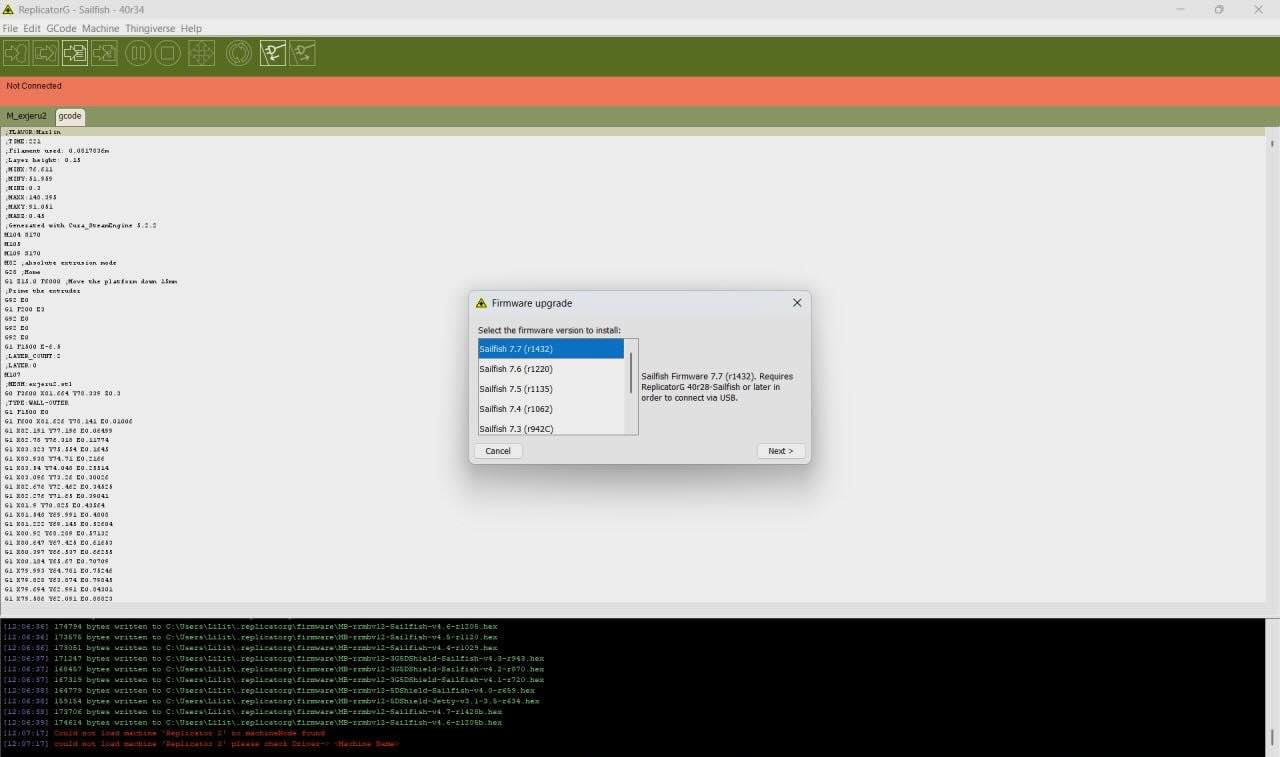Viewport: 1280px width, 757px height.
Task: Click the first Build toolbar icon
Action: [16, 53]
